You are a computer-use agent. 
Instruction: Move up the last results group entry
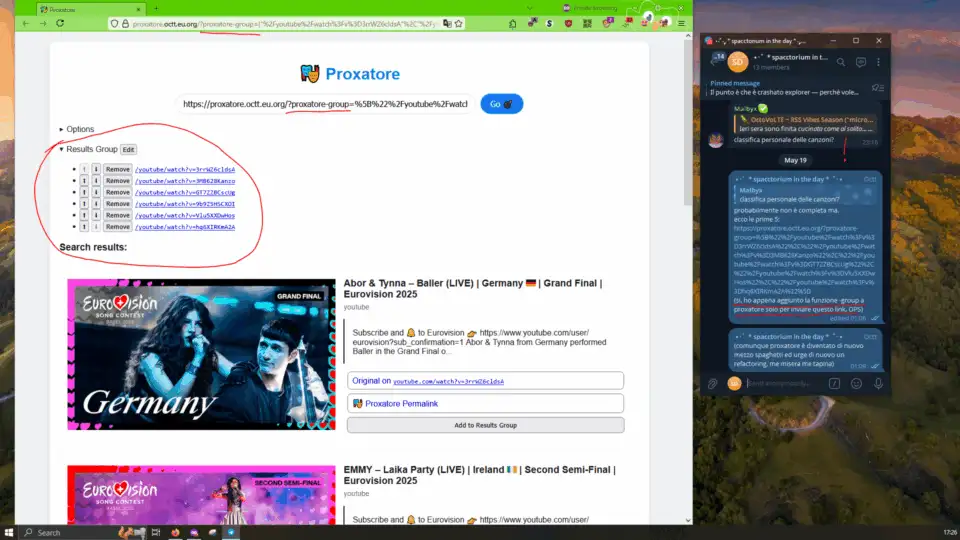pos(84,227)
